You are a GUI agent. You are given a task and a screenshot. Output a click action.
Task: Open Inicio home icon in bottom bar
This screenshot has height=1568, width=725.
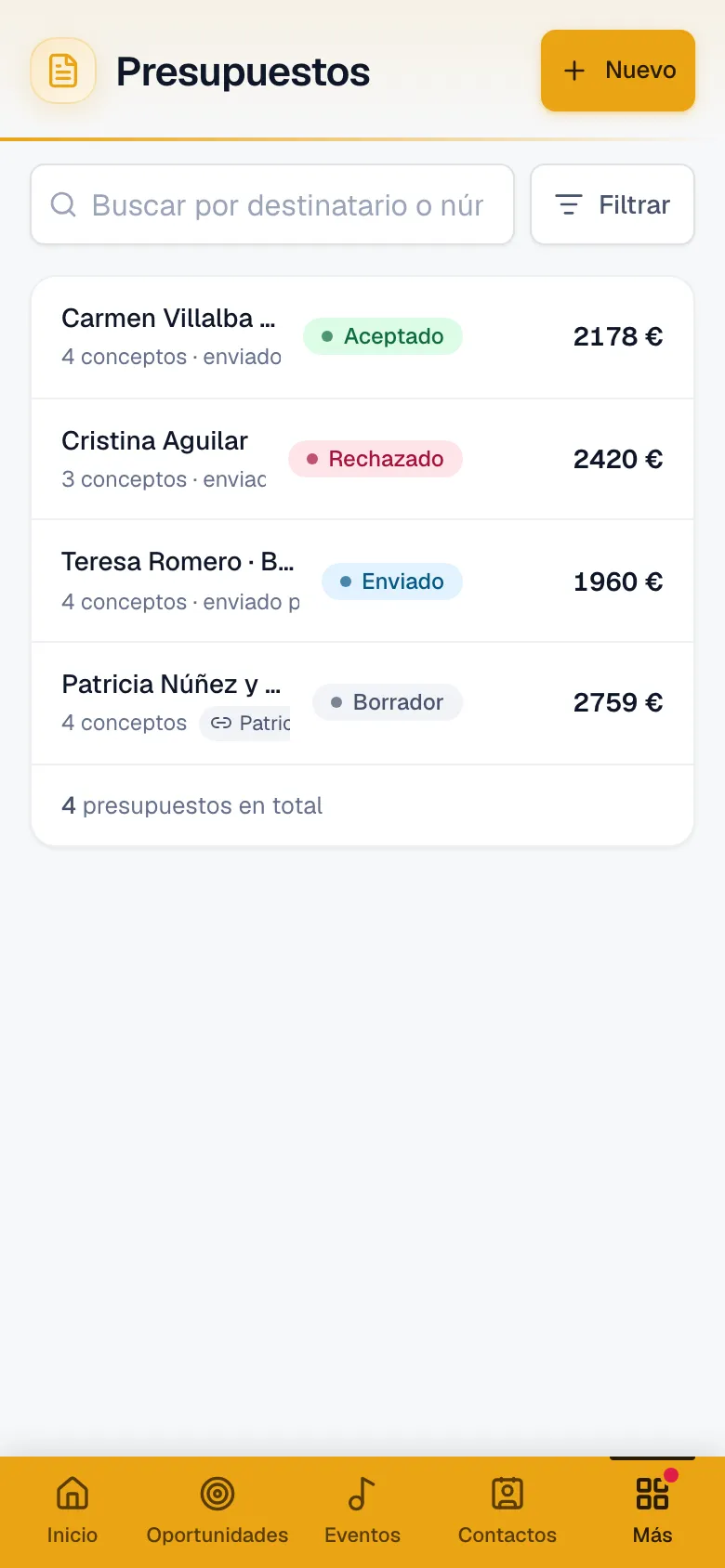click(72, 1494)
